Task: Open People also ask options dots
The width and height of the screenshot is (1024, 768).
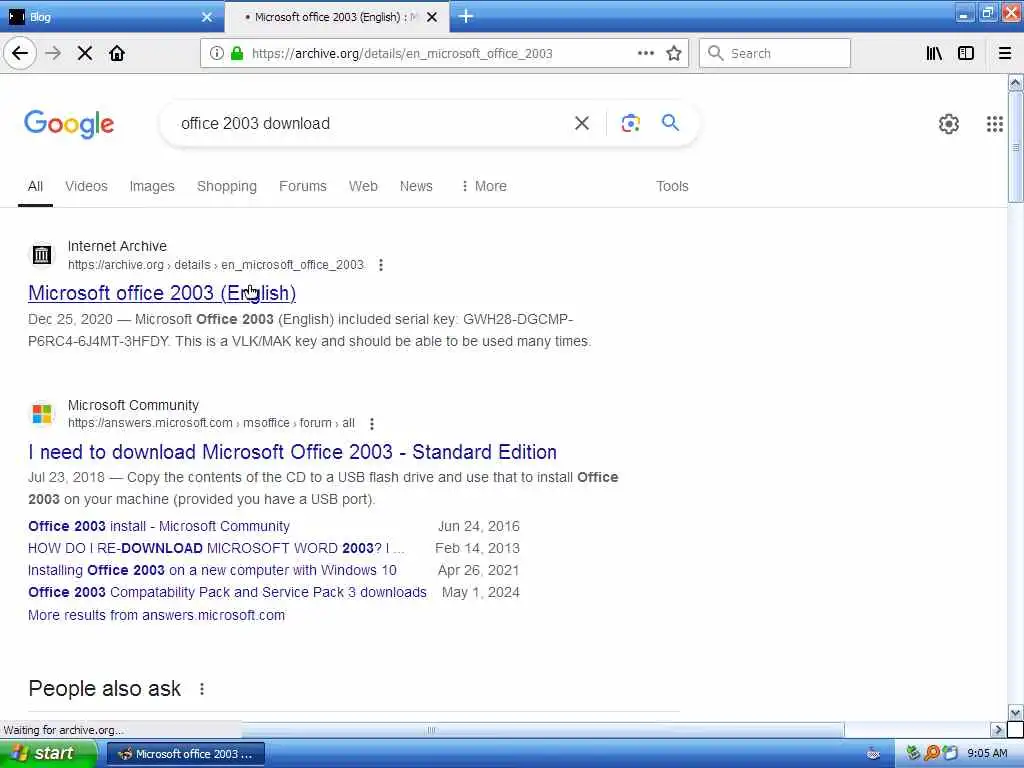Action: pos(202,689)
